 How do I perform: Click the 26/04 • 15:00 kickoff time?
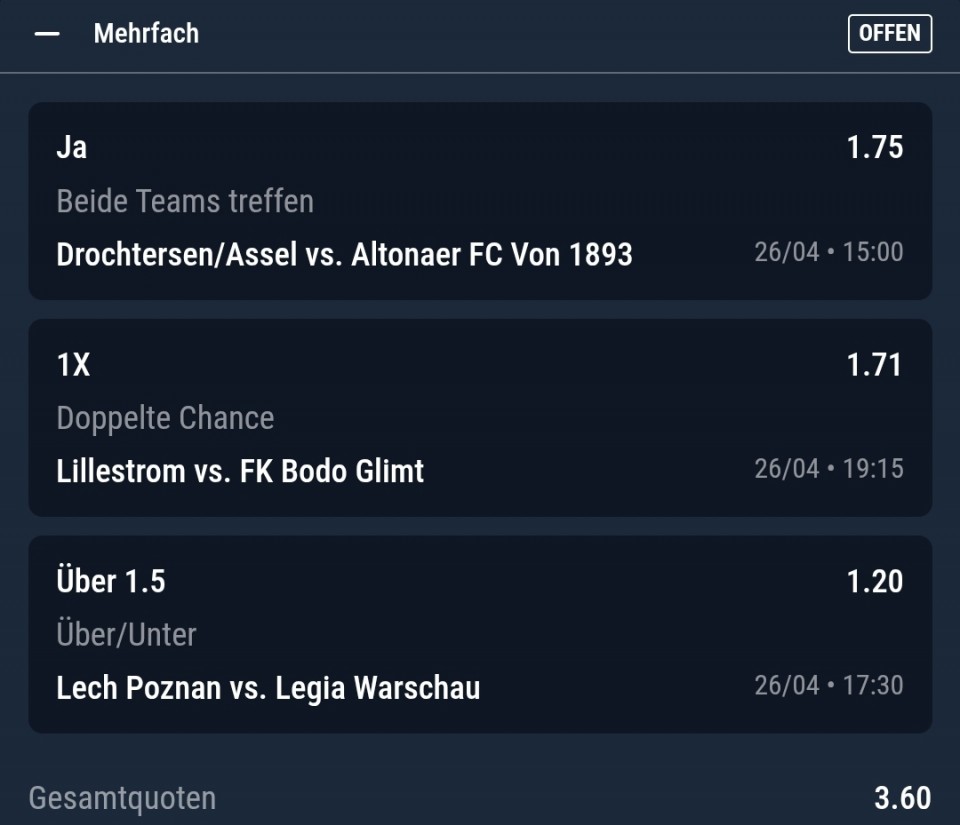click(x=828, y=252)
